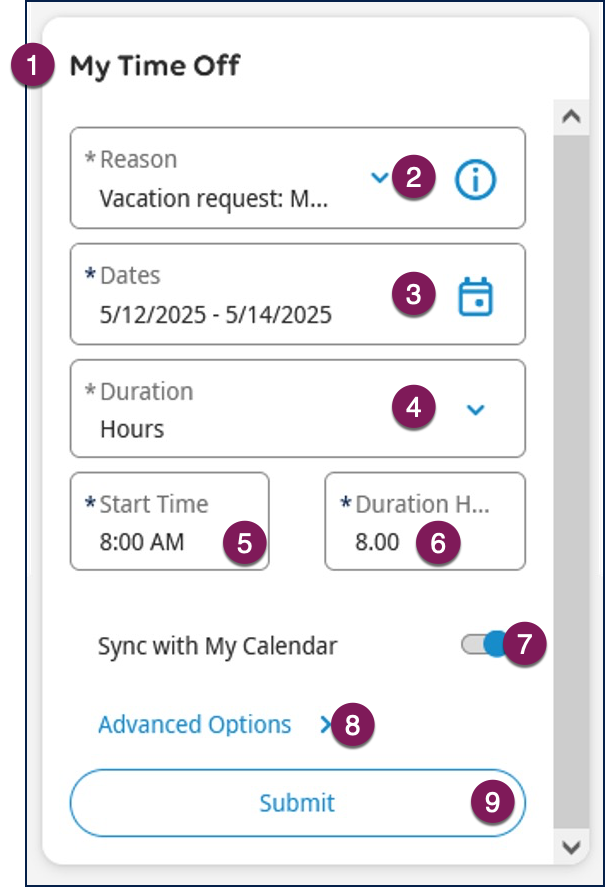Screen dimensions: 605x887
Task: Open the calendar picker icon for Dates
Action: (475, 297)
